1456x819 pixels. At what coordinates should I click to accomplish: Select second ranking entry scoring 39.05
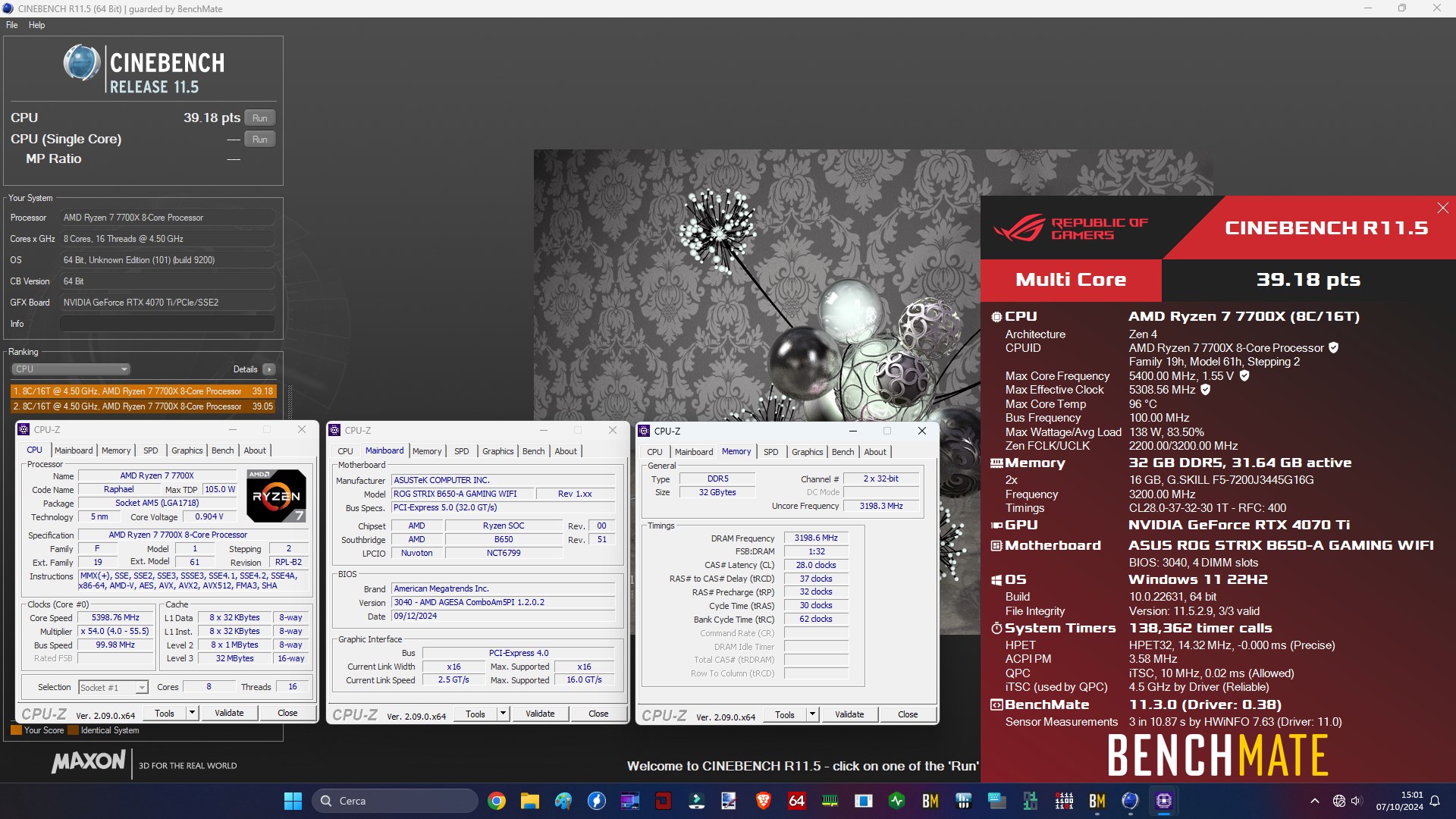[143, 406]
